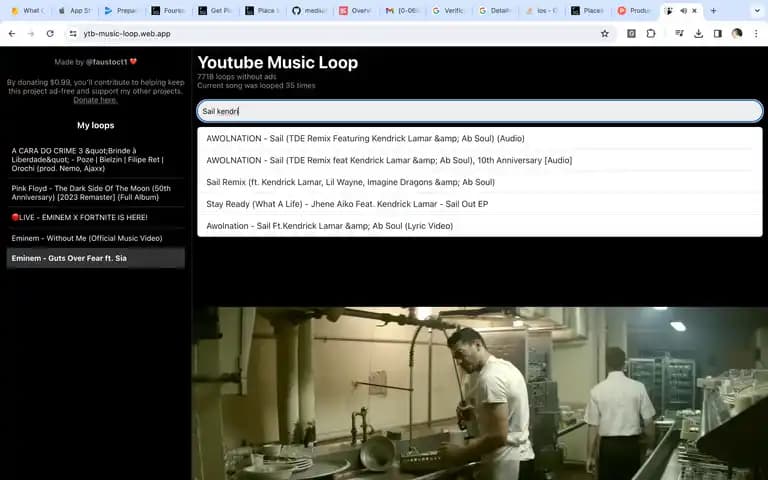Select 'Stay Ready (What A Life) - Jhene Aiko' suggestion
This screenshot has height=480, width=768.
coord(480,204)
